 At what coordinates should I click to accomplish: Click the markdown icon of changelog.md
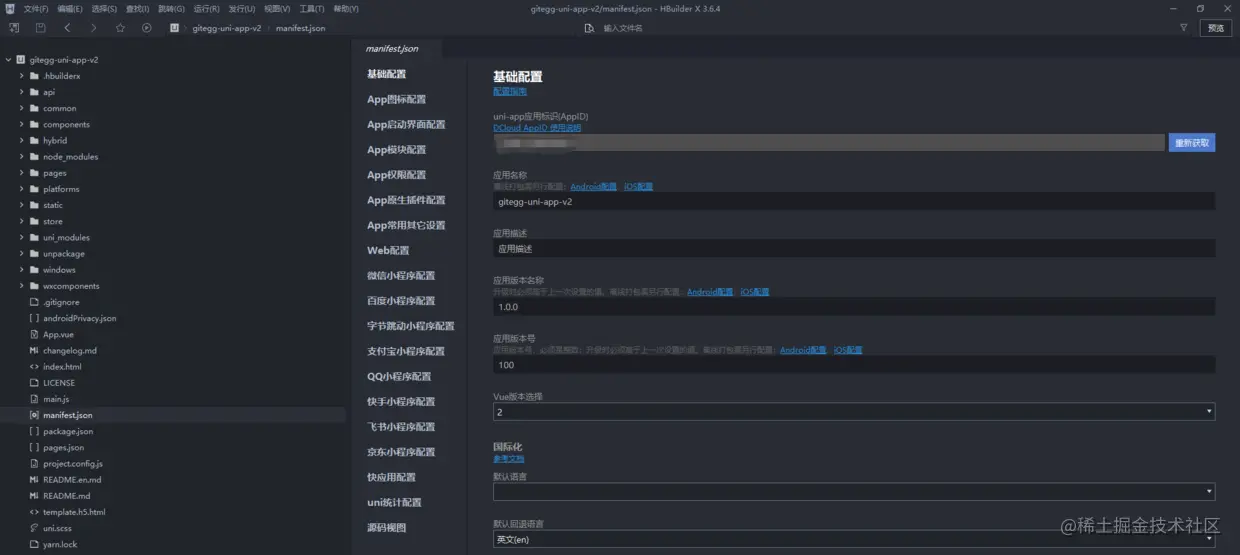[34, 351]
